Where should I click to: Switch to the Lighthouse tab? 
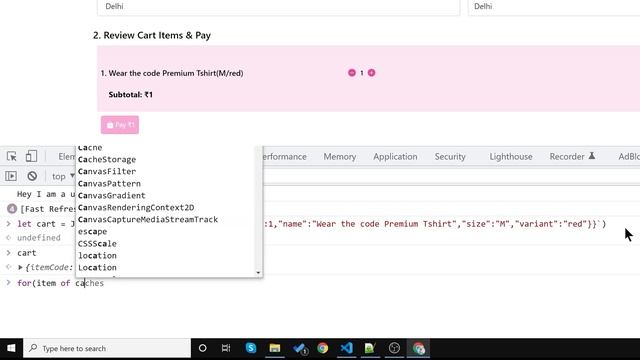(x=511, y=157)
